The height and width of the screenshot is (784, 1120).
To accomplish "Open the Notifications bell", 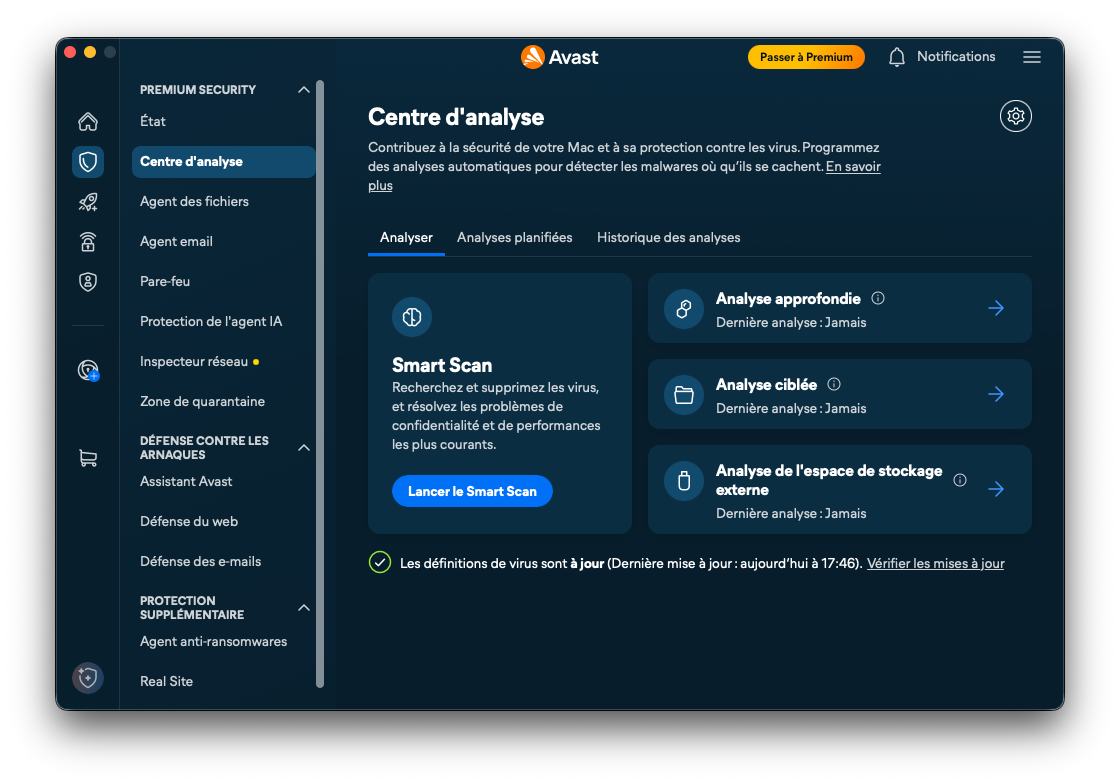I will click(896, 57).
